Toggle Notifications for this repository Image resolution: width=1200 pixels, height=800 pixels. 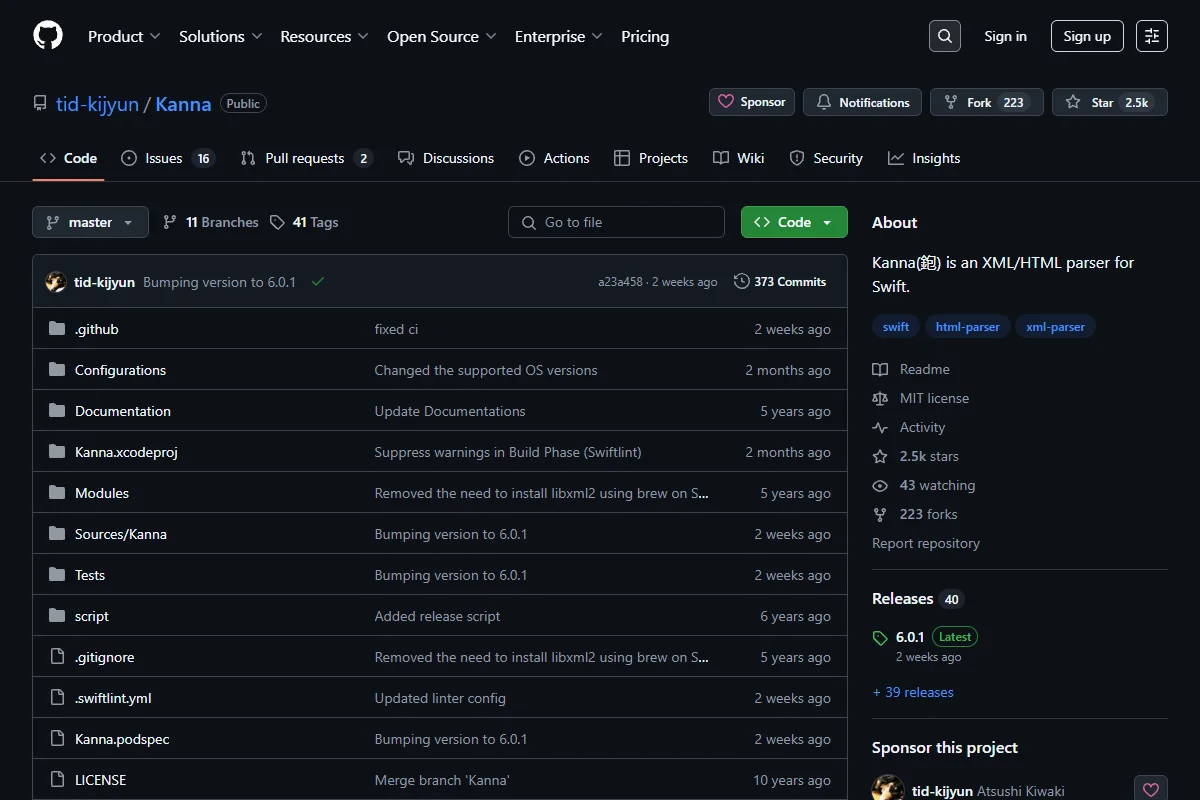pos(863,102)
